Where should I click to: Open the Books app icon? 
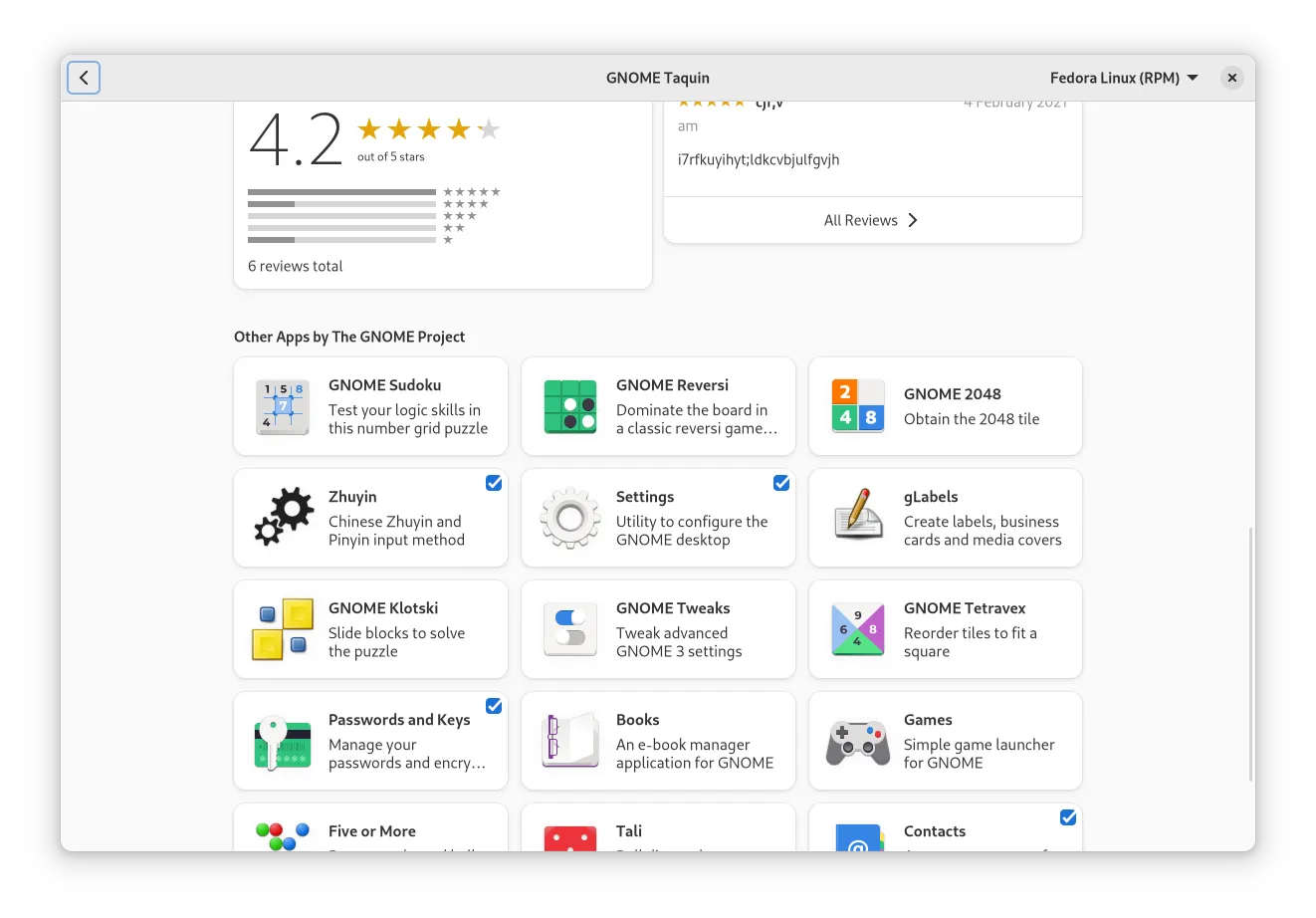pos(570,741)
